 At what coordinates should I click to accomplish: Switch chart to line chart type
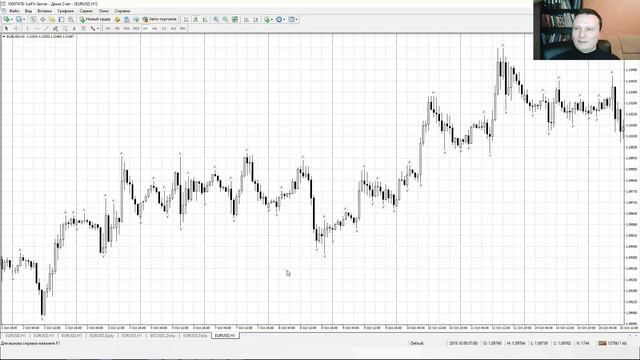point(205,19)
